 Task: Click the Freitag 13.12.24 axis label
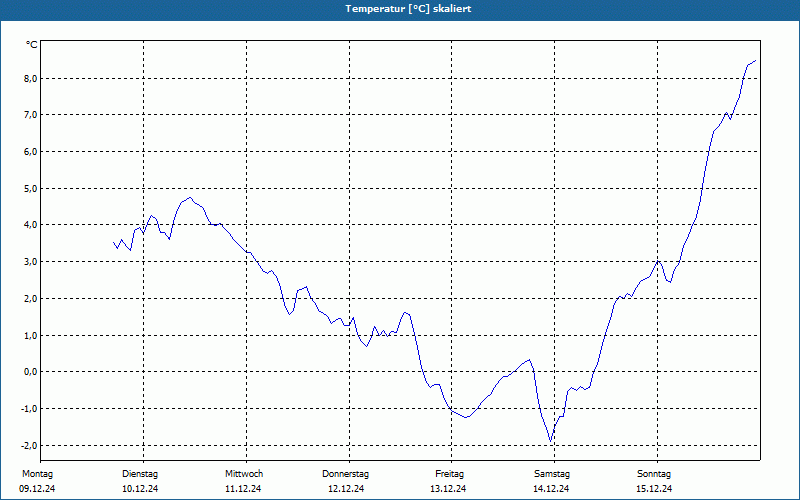tap(448, 481)
